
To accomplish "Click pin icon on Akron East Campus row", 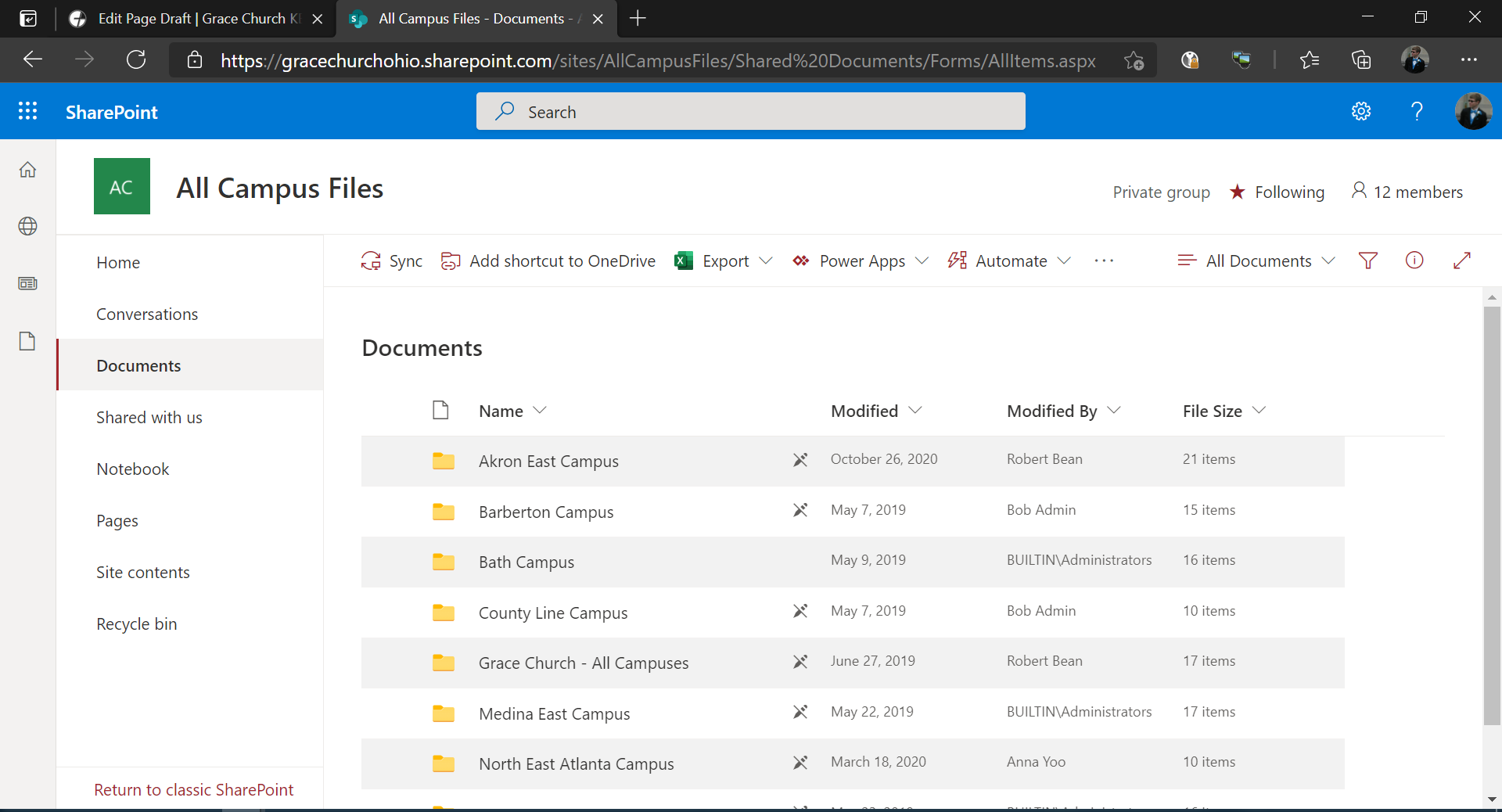I will (x=800, y=460).
